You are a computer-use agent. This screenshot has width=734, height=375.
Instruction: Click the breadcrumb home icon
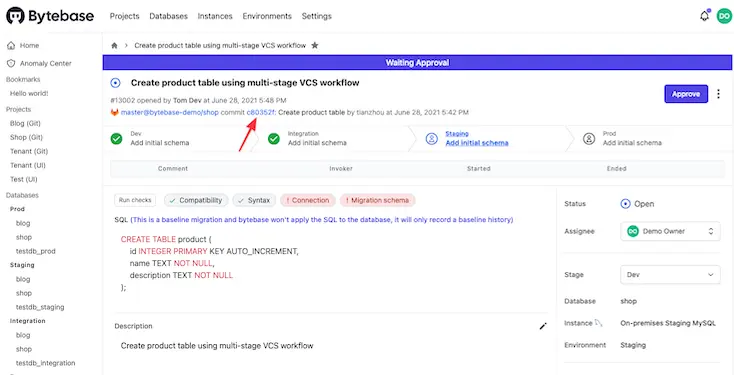114,45
